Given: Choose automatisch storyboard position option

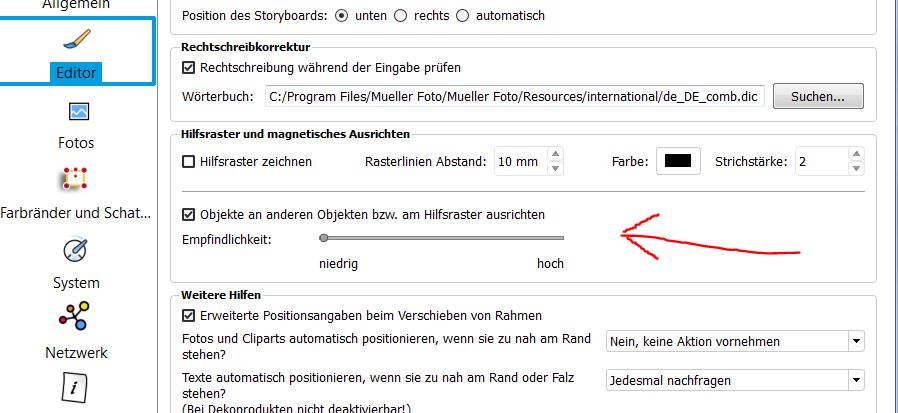Looking at the screenshot, I should point(463,16).
